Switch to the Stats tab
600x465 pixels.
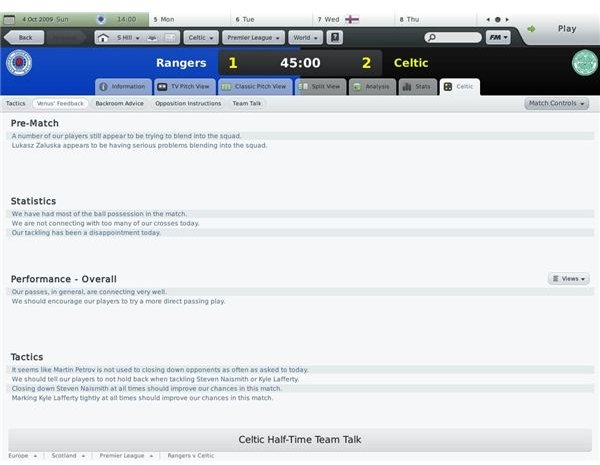[417, 87]
